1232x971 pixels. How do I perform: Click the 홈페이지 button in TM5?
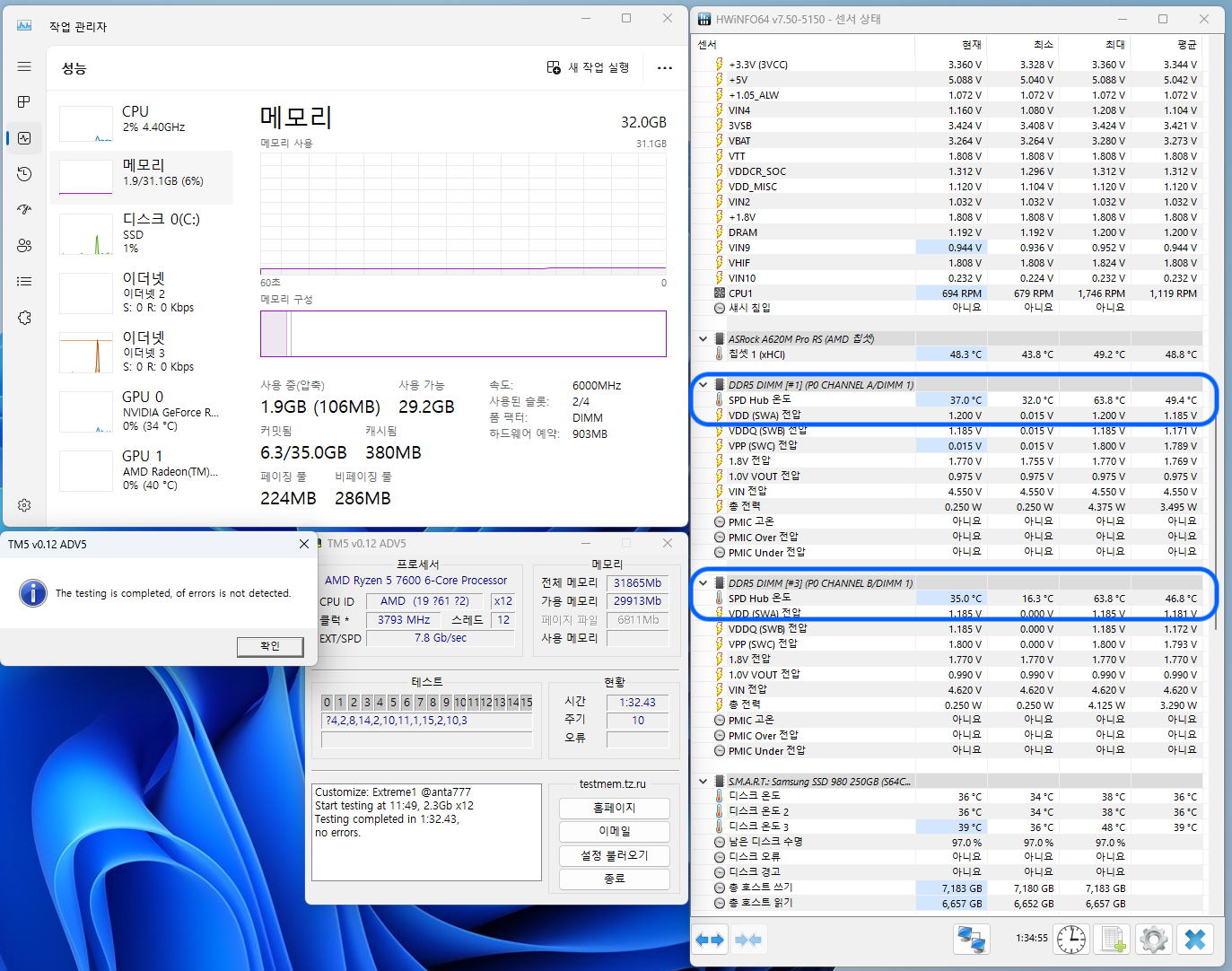(614, 808)
